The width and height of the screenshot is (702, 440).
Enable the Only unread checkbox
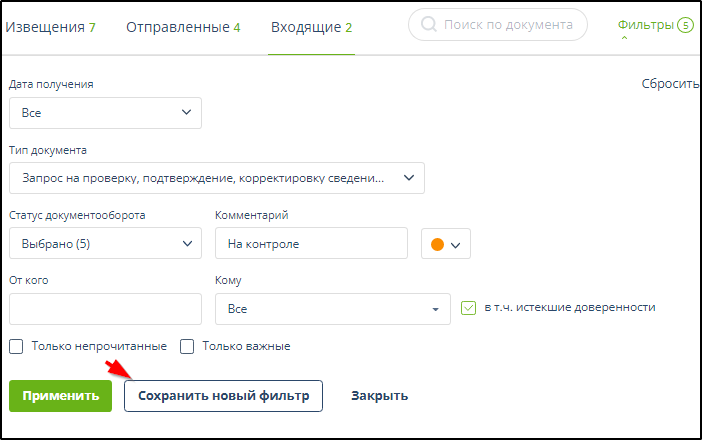pos(16,346)
